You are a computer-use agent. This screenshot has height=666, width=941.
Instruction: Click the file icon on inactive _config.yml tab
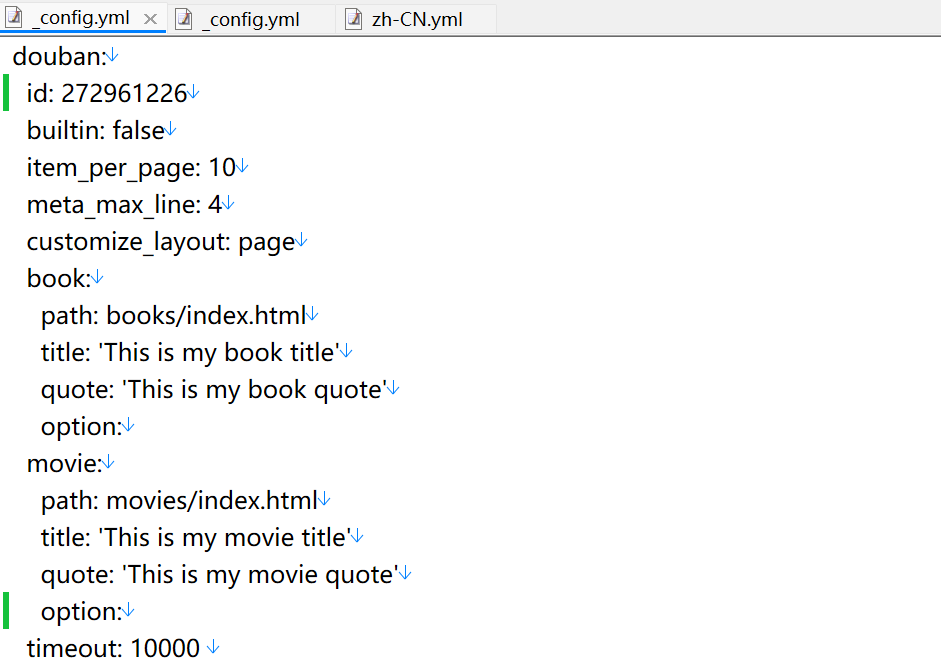183,19
